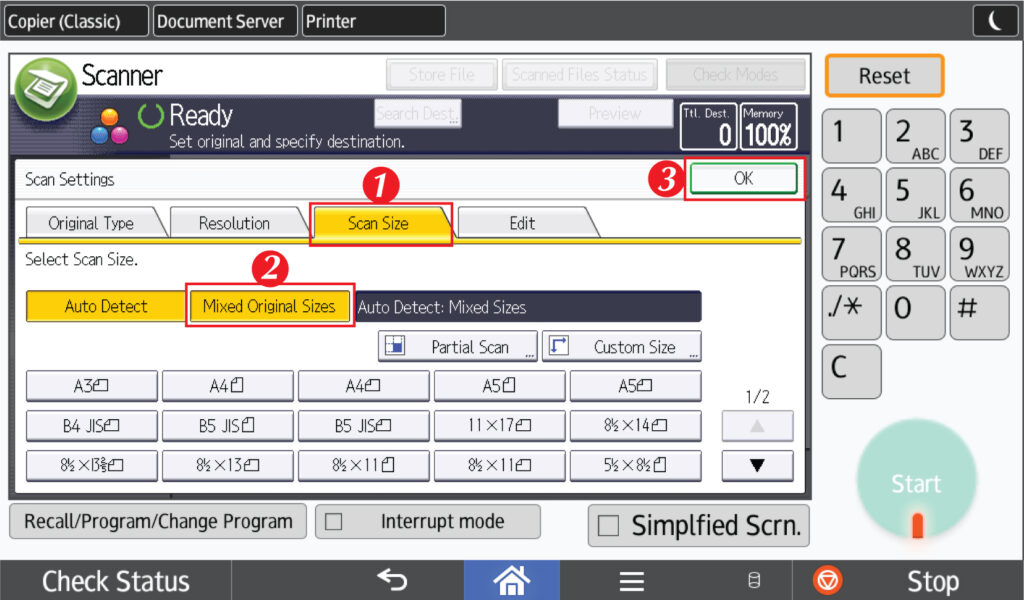Toggle Mixed Original Sizes option
The height and width of the screenshot is (600, 1024).
[269, 306]
